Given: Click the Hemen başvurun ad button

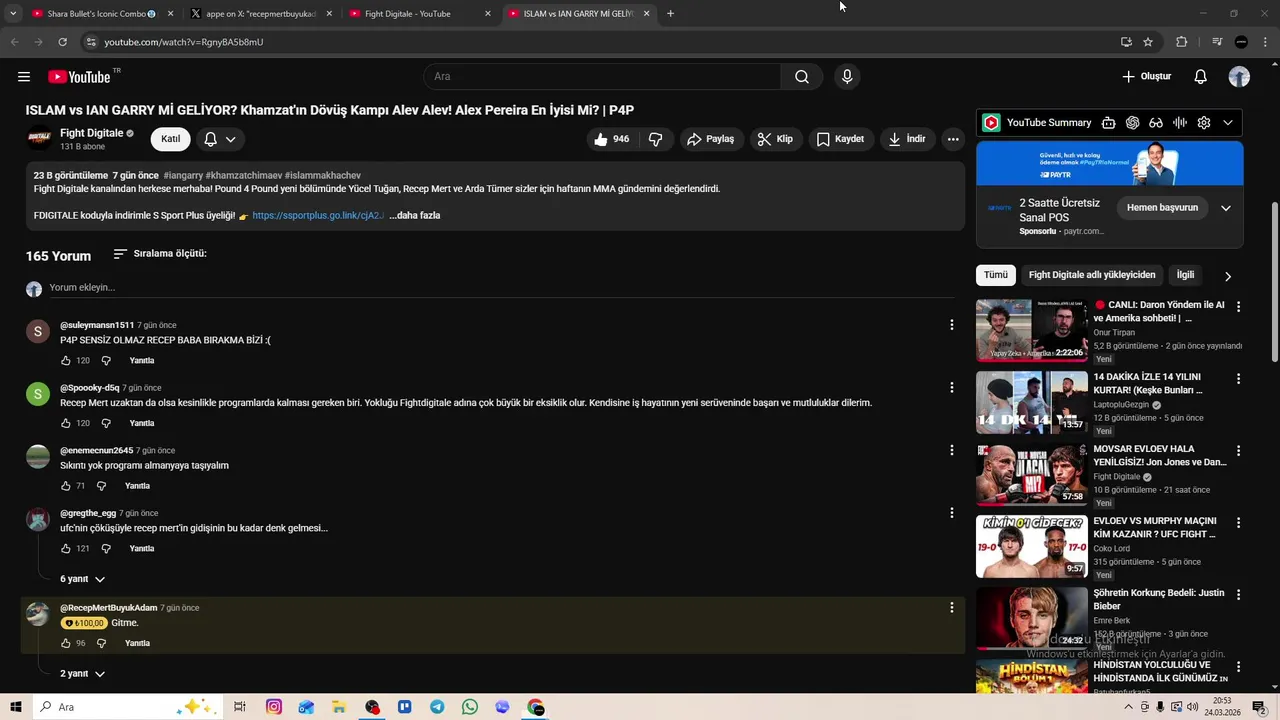Looking at the screenshot, I should 1162,208.
